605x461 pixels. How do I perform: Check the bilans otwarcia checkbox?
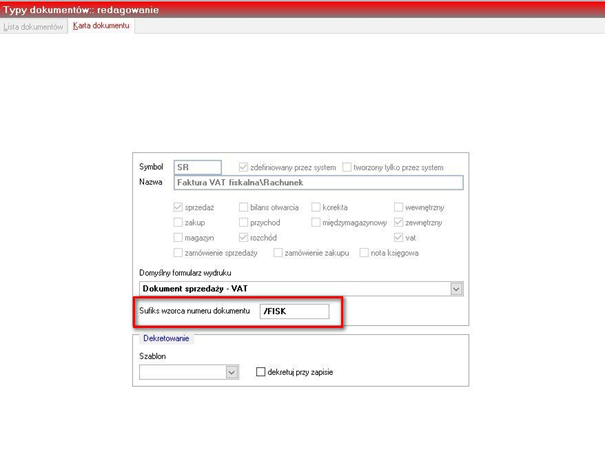coord(243,207)
